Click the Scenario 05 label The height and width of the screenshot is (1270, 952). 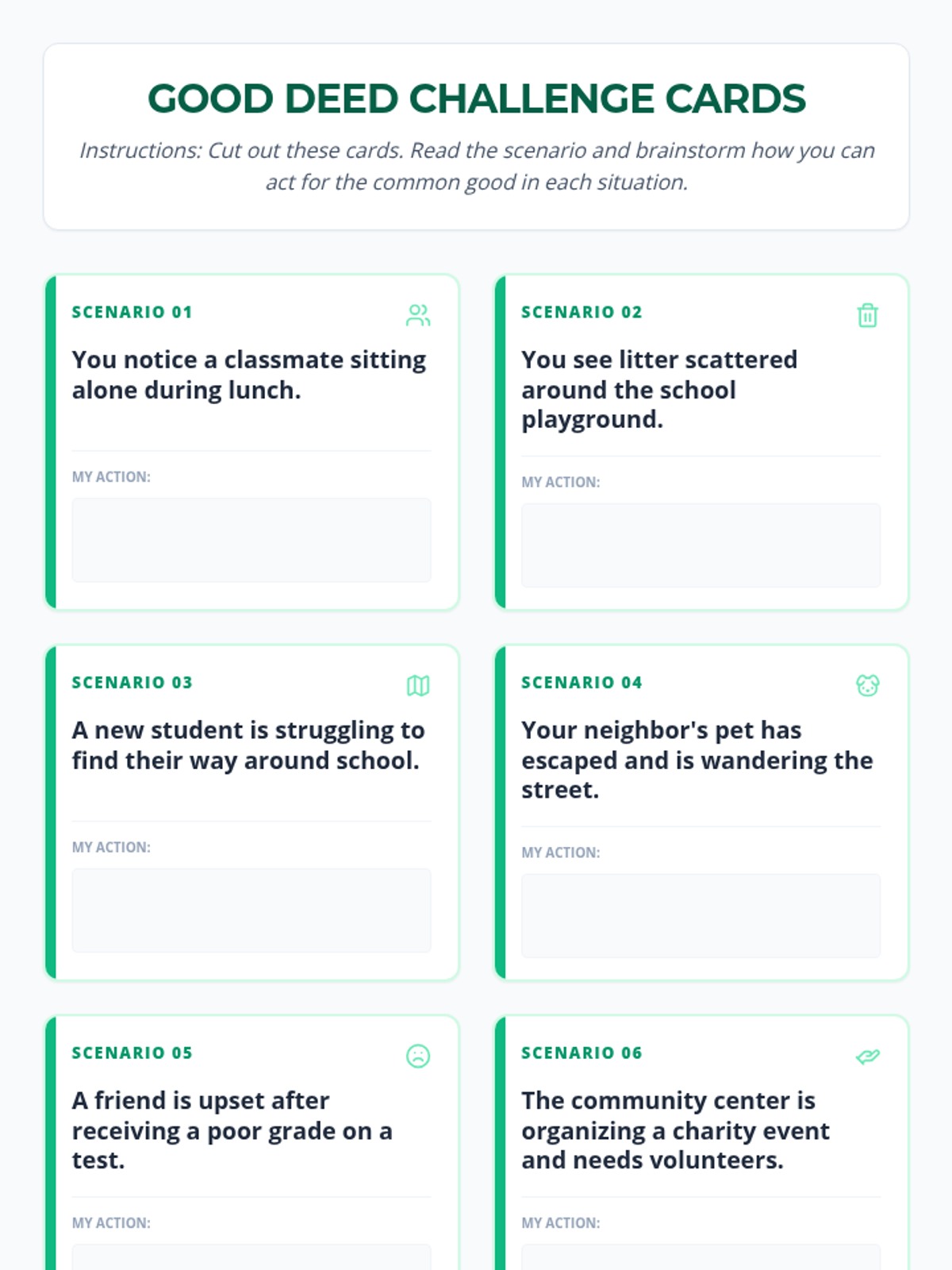click(x=132, y=1053)
